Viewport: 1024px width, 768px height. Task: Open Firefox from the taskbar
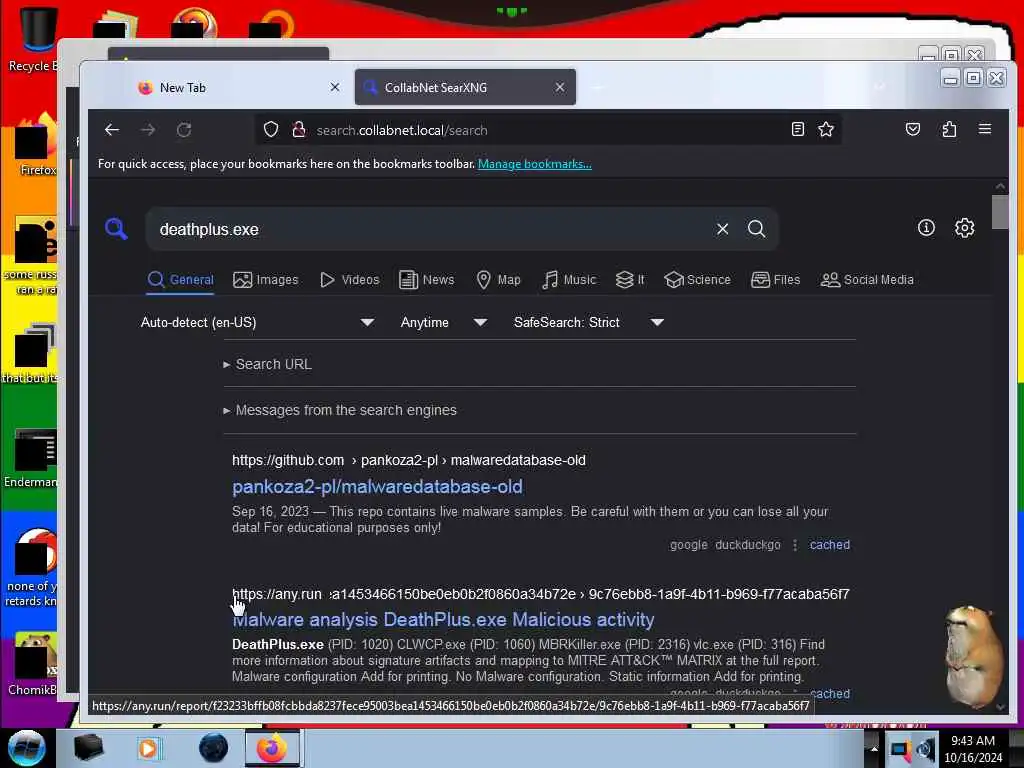pyautogui.click(x=272, y=748)
